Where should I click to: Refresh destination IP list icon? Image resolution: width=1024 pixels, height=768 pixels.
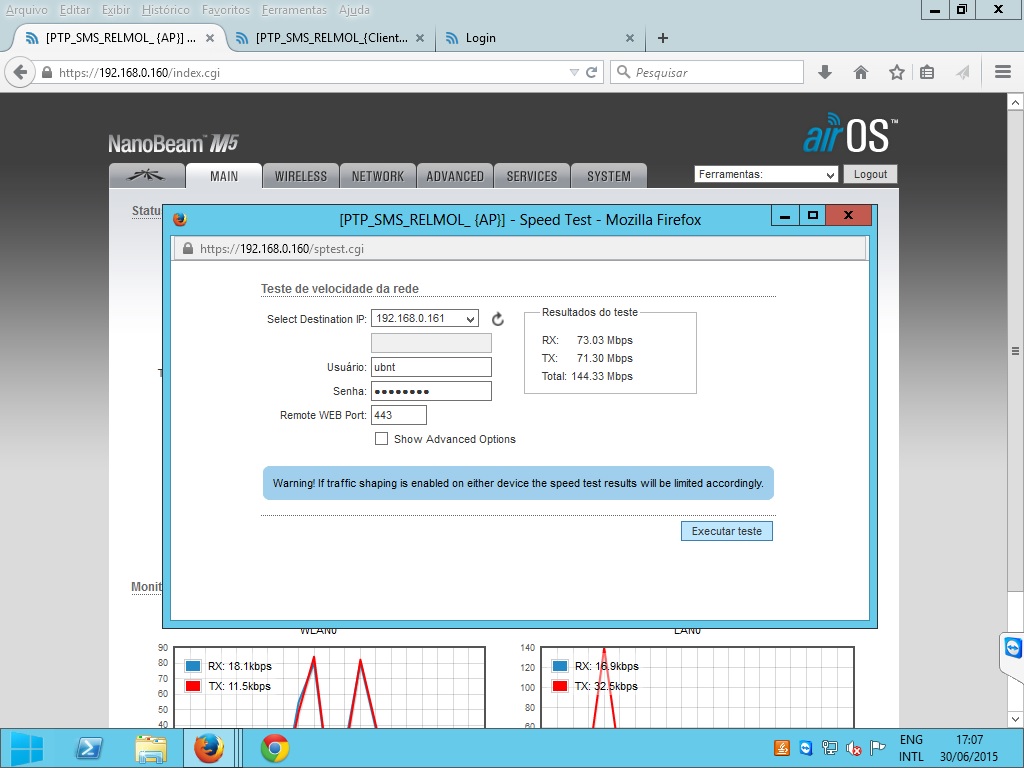(498, 319)
